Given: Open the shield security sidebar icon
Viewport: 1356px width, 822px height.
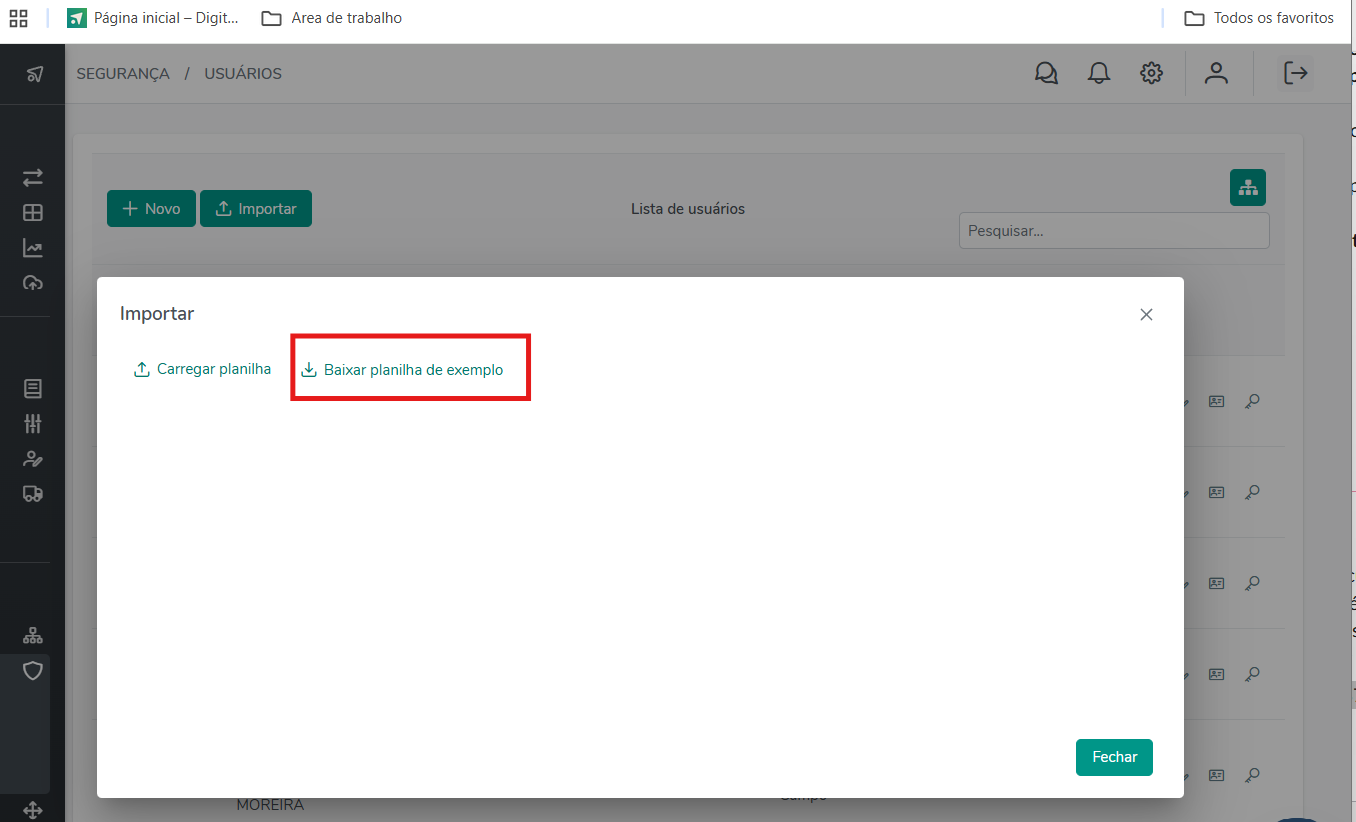Looking at the screenshot, I should (33, 670).
